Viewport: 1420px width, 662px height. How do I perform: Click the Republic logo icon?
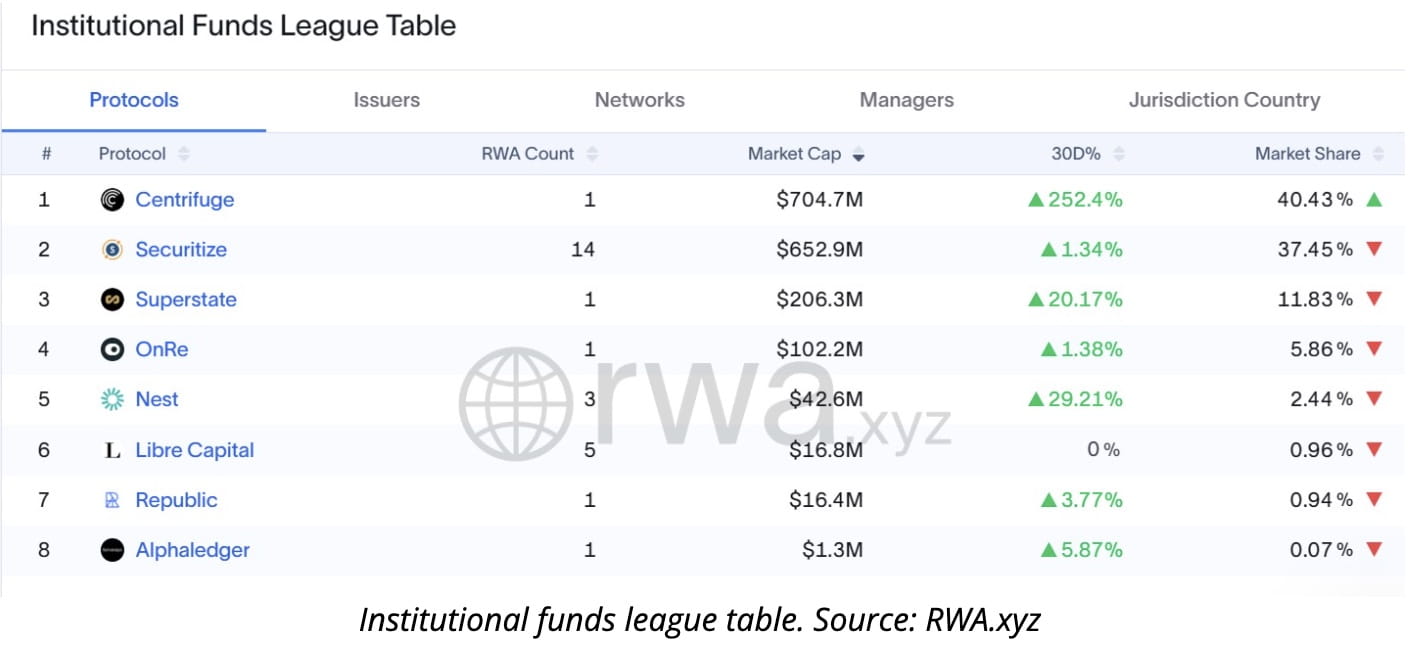tap(112, 501)
